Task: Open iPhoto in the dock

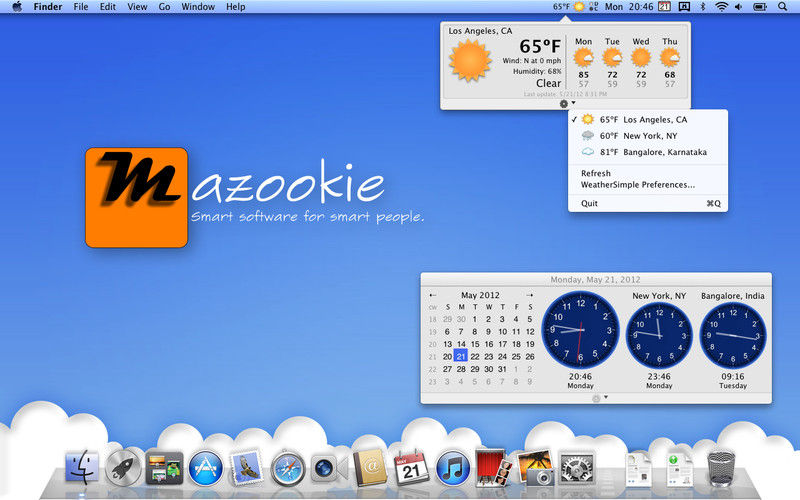Action: [x=535, y=467]
